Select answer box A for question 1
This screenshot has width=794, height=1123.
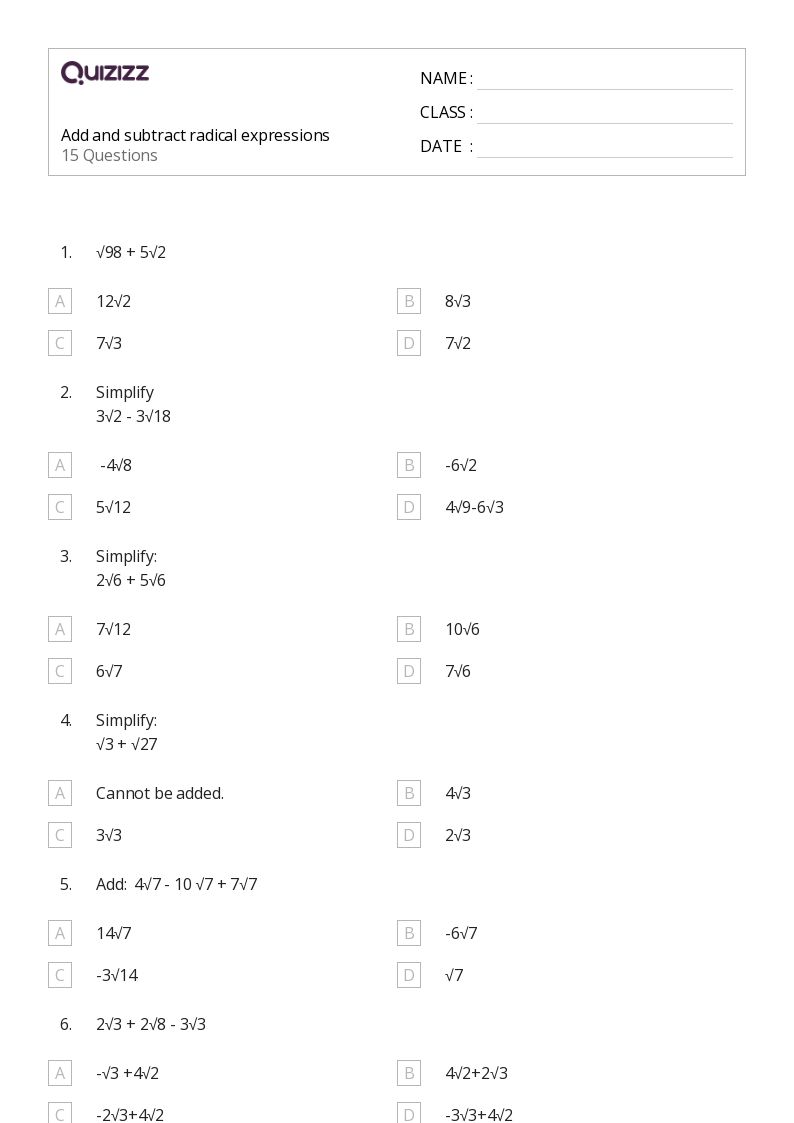click(x=60, y=301)
